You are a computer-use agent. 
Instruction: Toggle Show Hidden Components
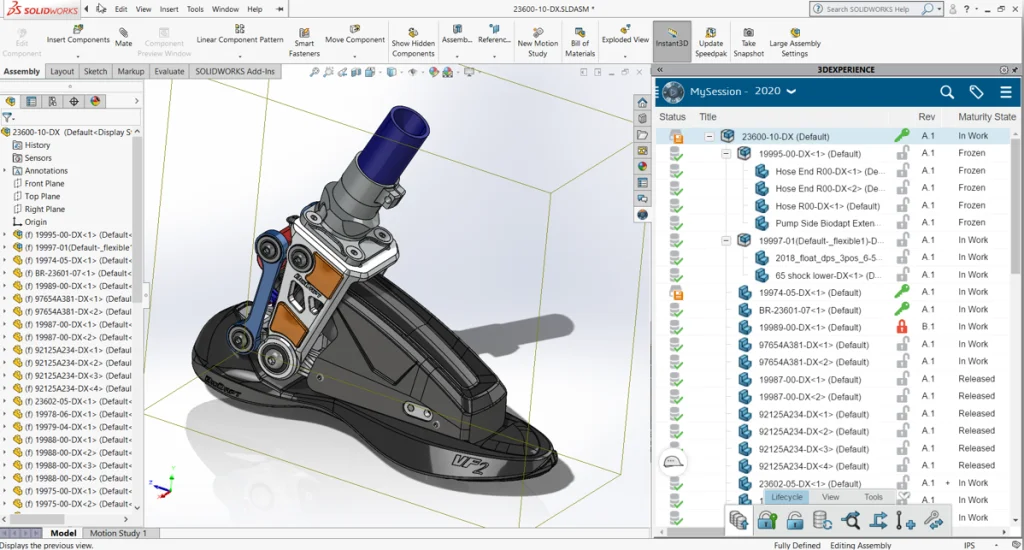click(x=413, y=38)
